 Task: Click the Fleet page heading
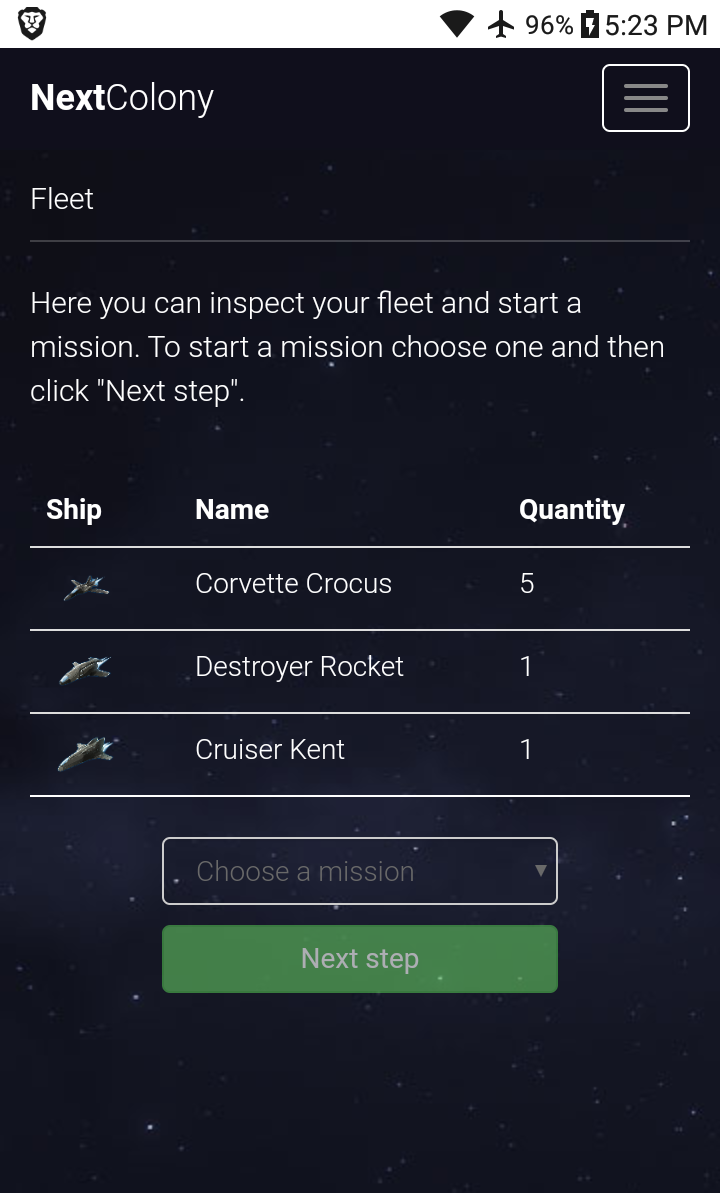(62, 199)
